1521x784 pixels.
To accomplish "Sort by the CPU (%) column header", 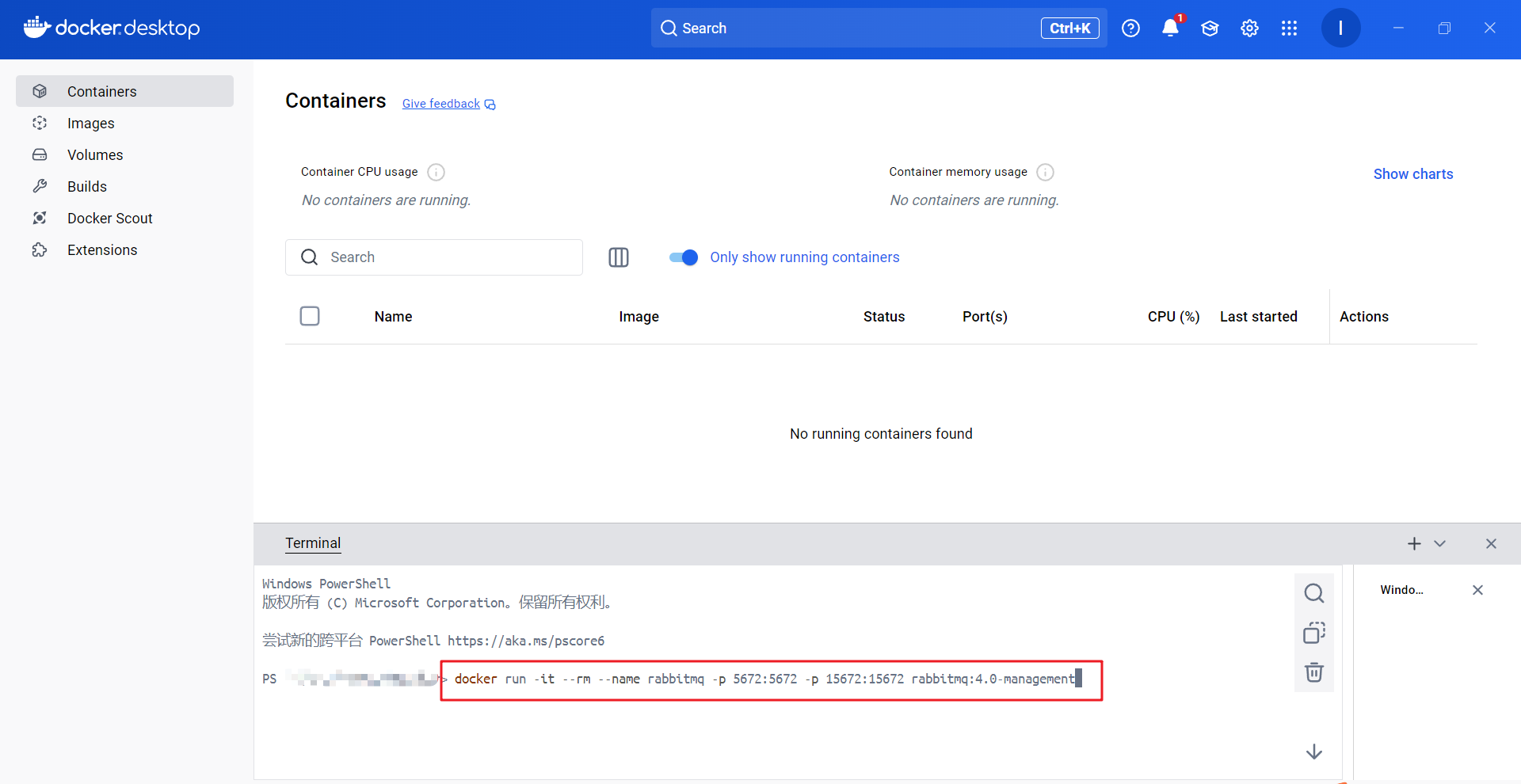I will (1173, 317).
